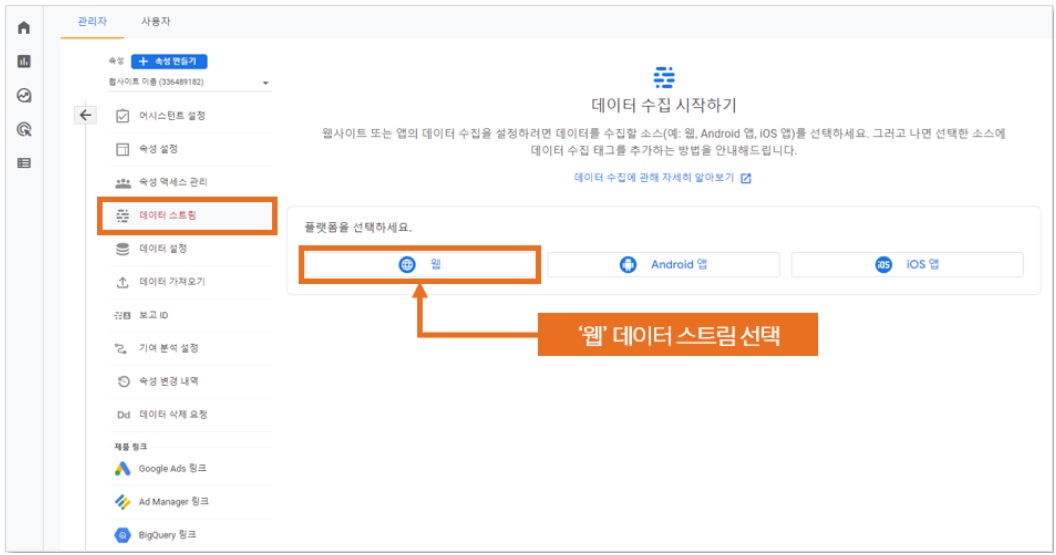Viewport: 1056px width, 555px height.
Task: Switch to the 관리자 tab
Action: point(92,22)
